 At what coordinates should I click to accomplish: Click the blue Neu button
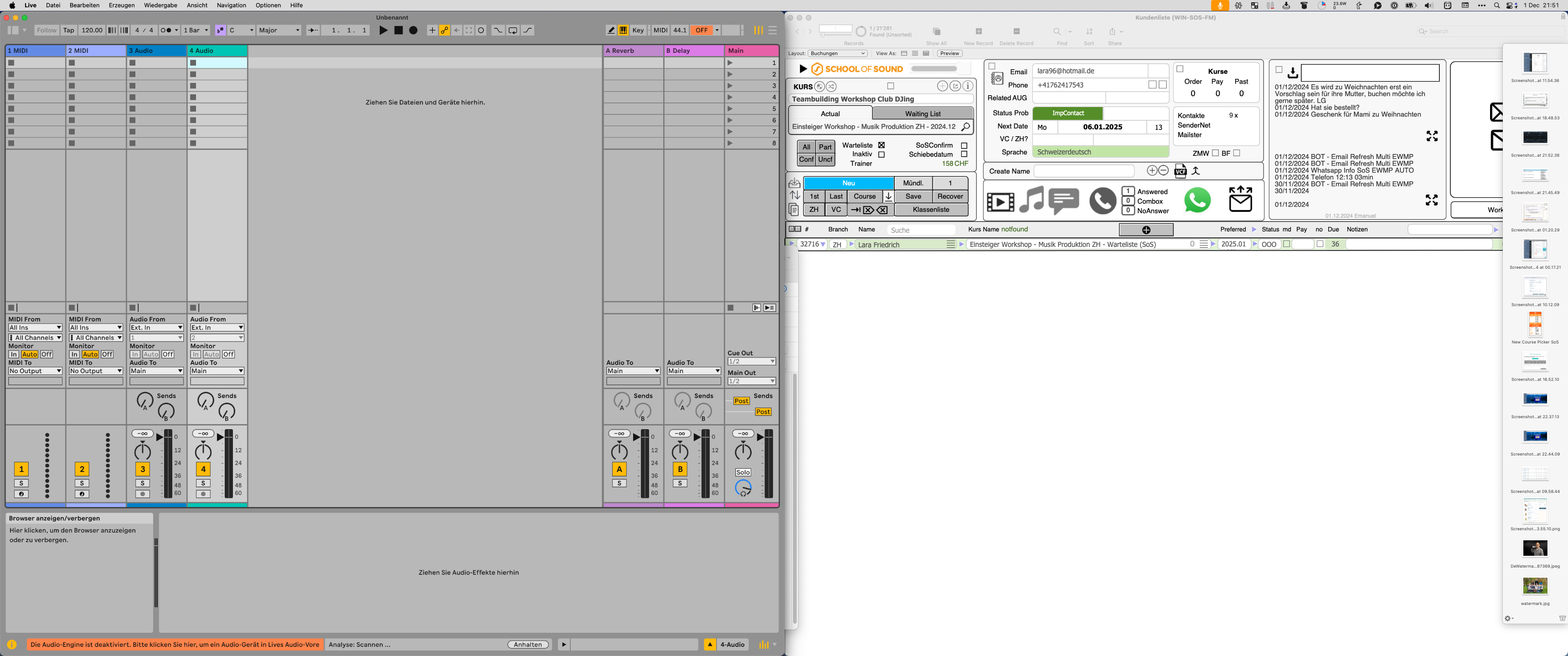point(849,183)
